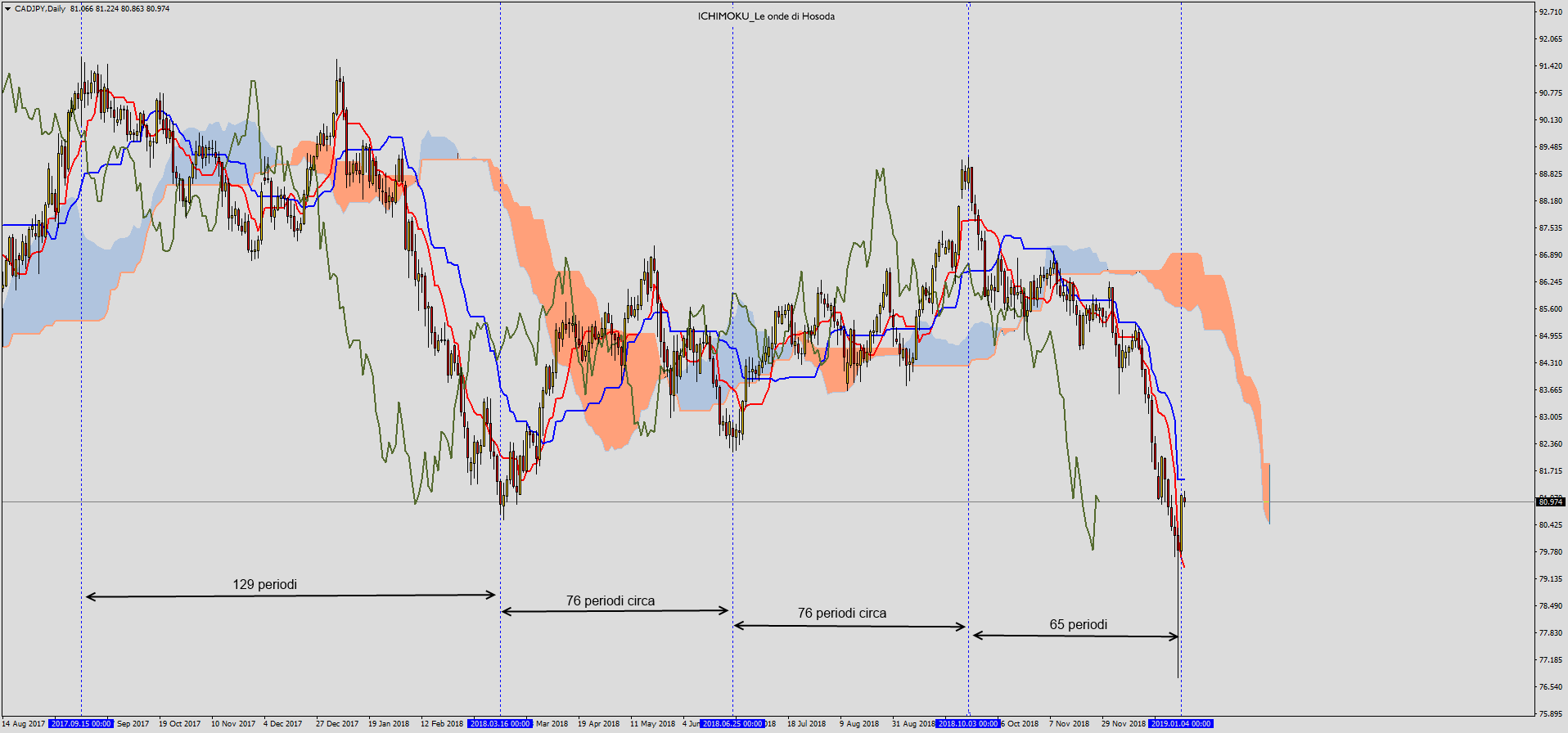Click the CADJPY,Daily symbol text
The width and height of the screenshot is (1568, 733).
[40, 9]
